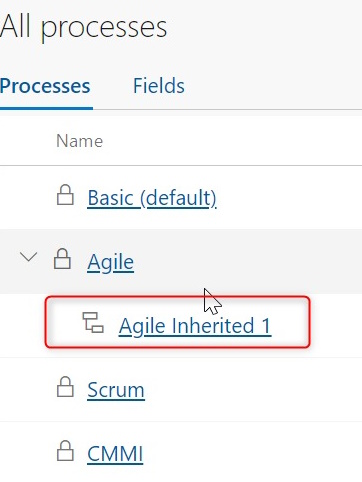Select the highlighted Agile row's empty area
362x482 pixels.
point(247,261)
